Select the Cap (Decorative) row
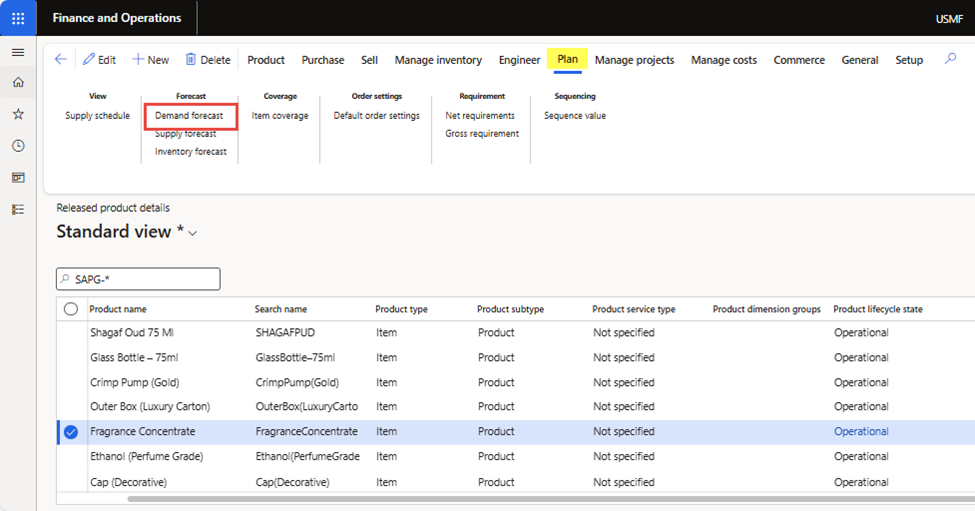 click(516, 482)
